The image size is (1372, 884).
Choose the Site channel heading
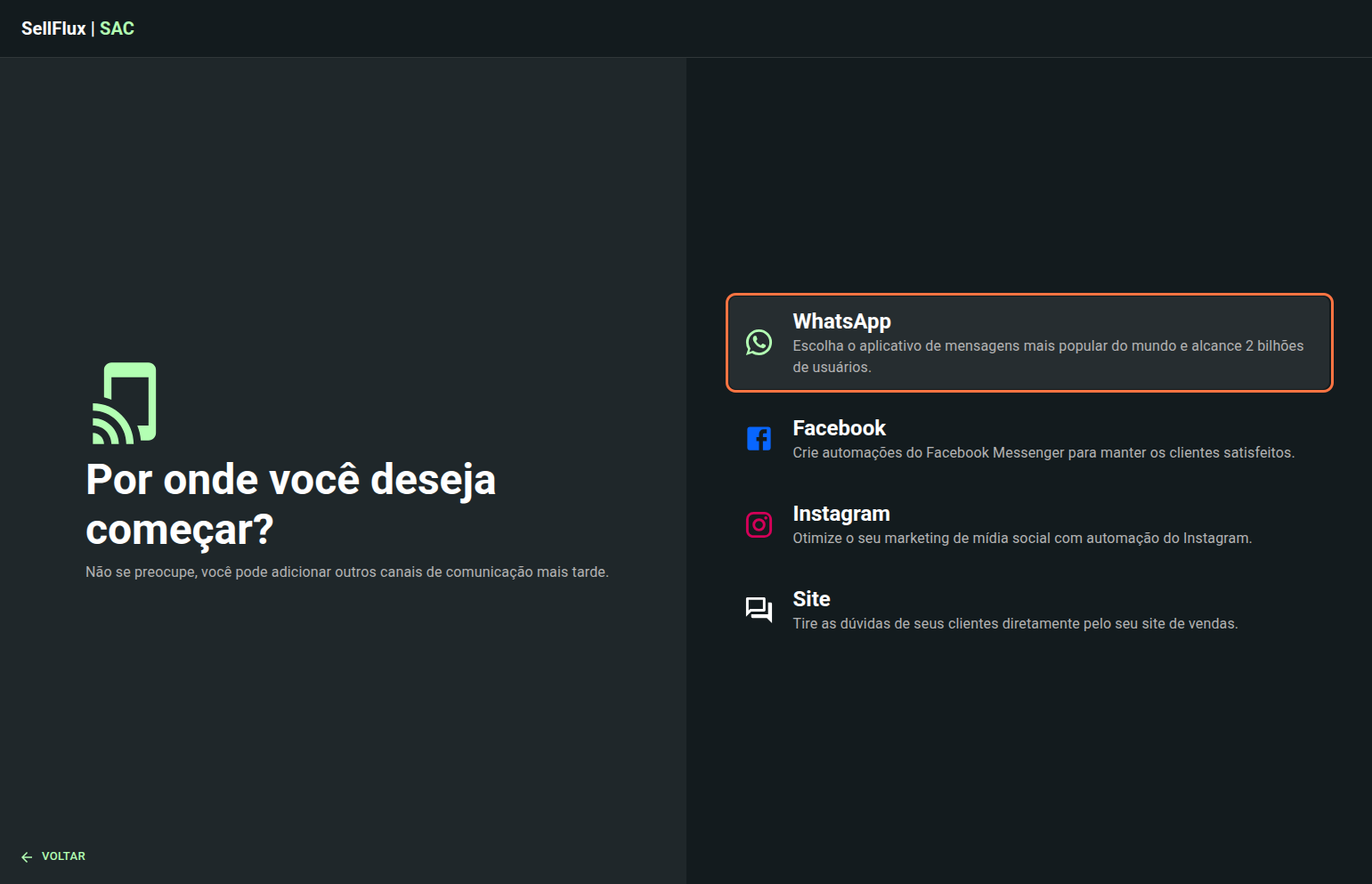coord(811,599)
